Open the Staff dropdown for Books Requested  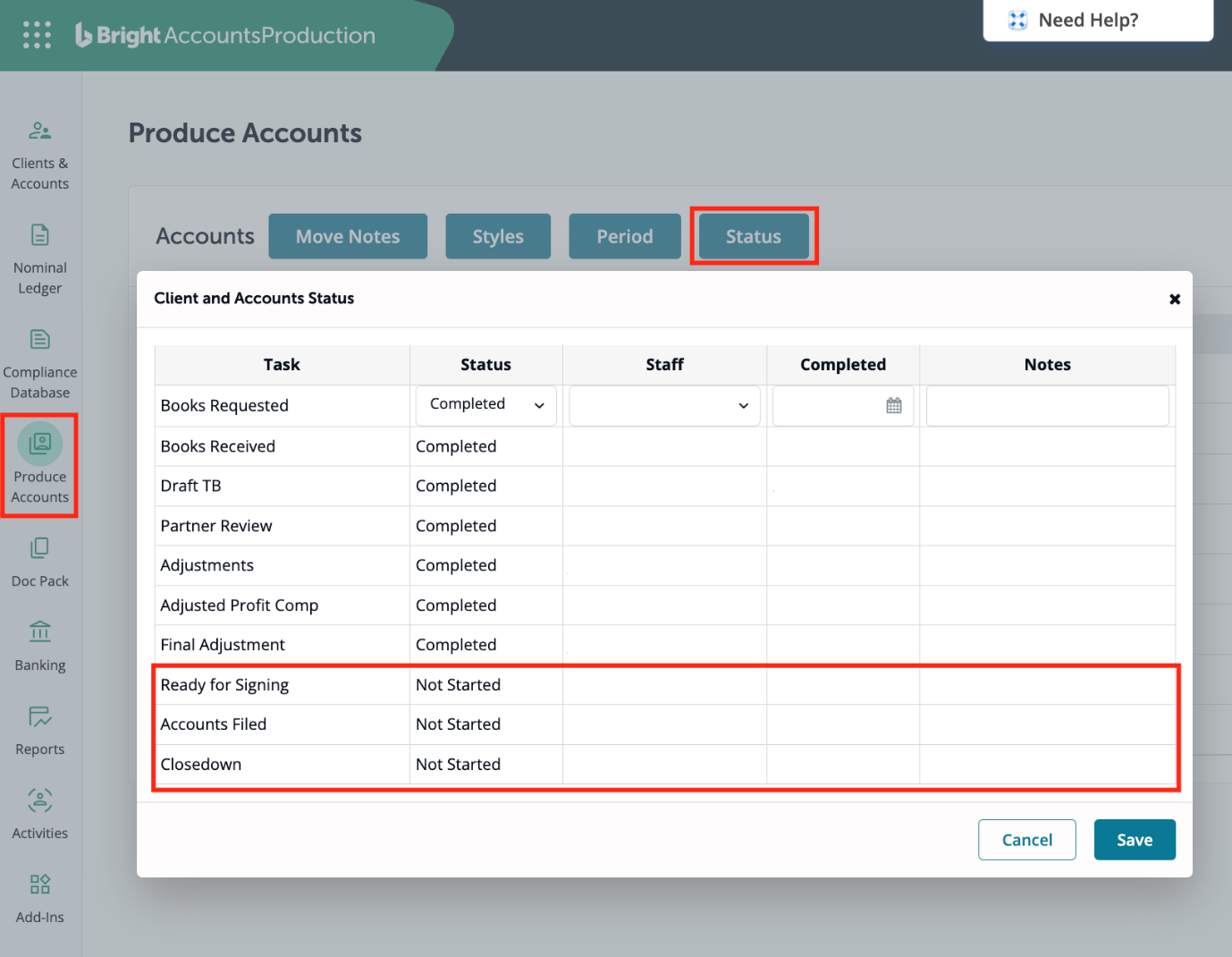664,406
